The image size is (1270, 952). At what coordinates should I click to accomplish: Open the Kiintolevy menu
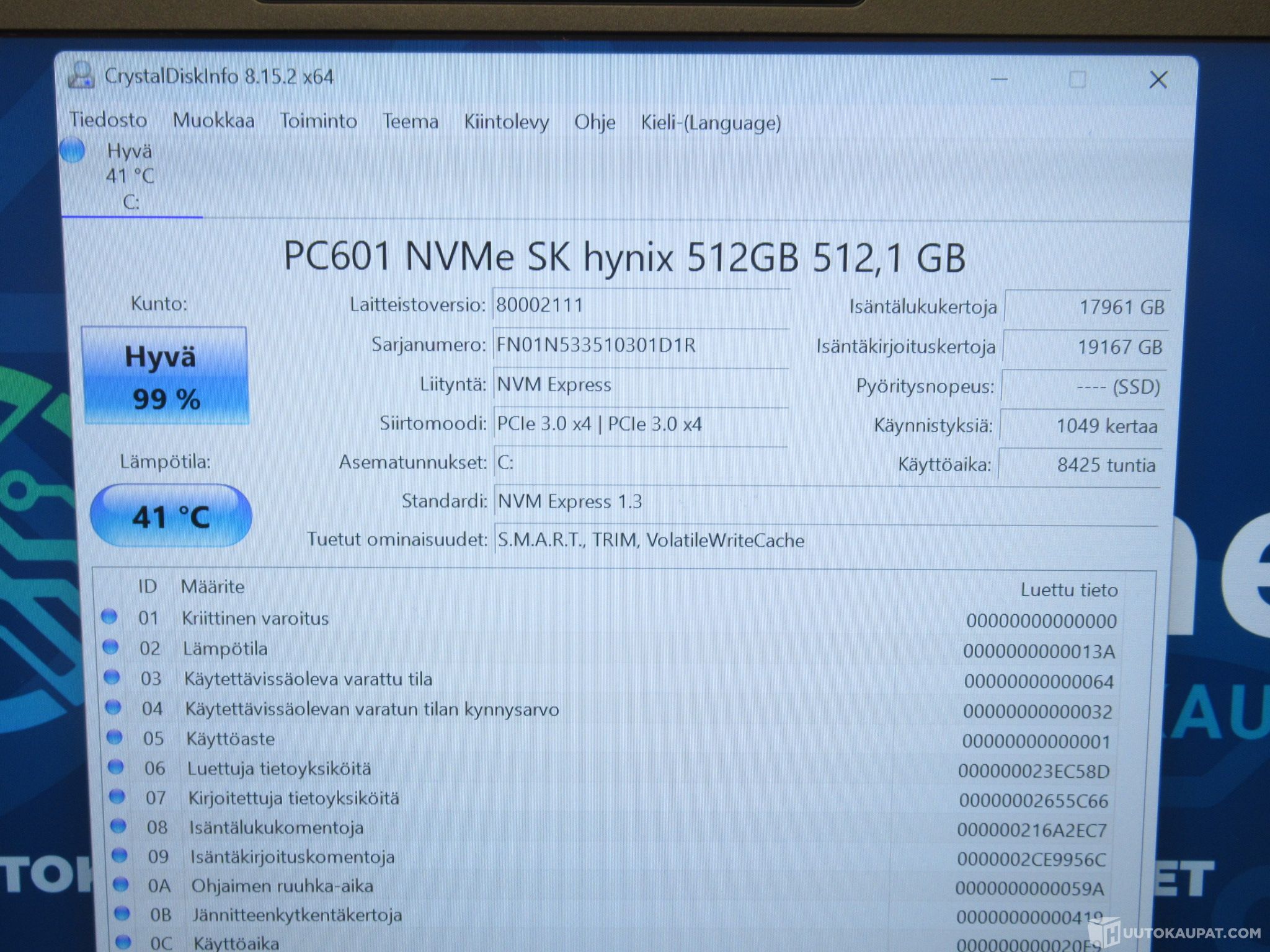(506, 122)
